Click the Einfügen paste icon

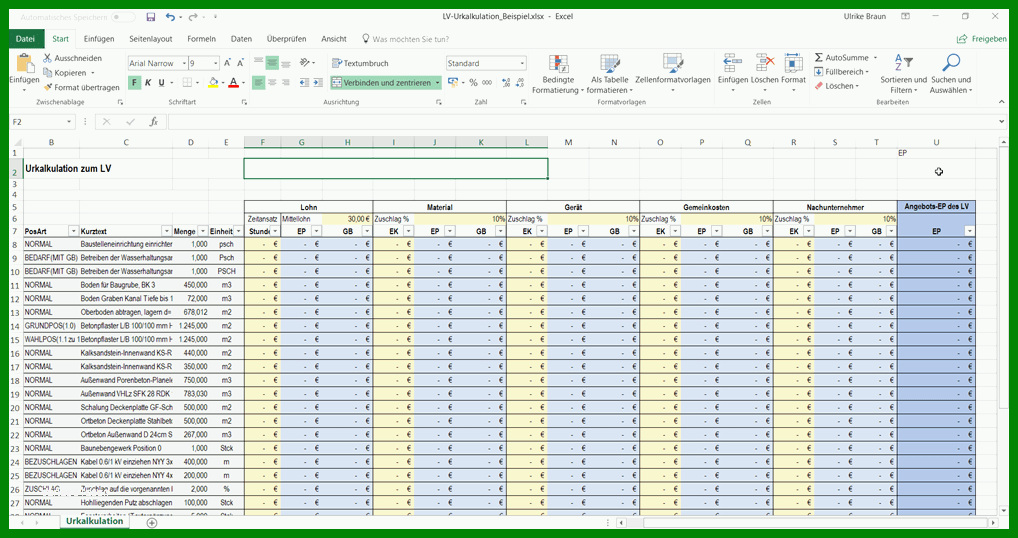(x=24, y=64)
